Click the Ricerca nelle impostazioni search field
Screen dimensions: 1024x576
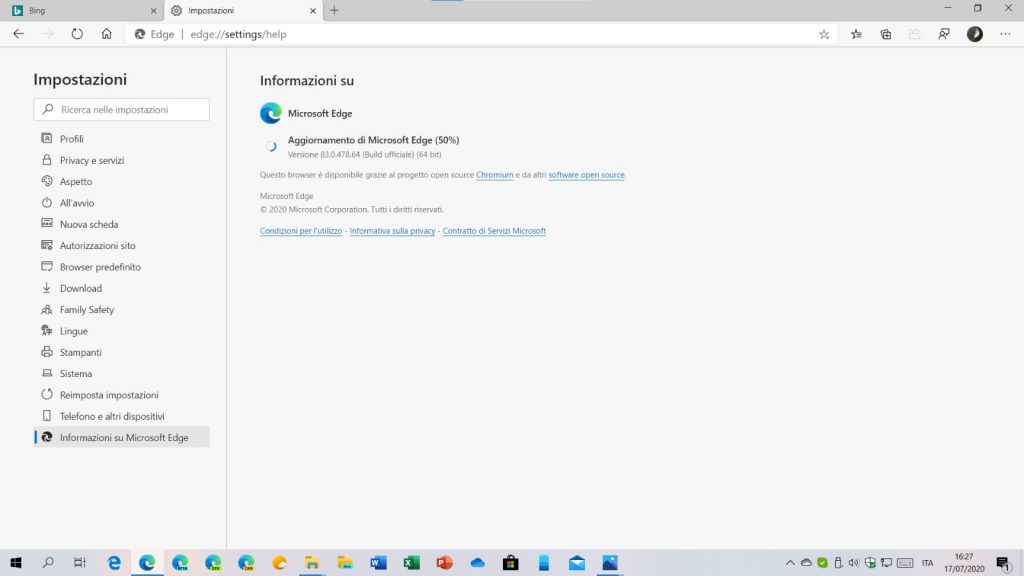click(122, 109)
